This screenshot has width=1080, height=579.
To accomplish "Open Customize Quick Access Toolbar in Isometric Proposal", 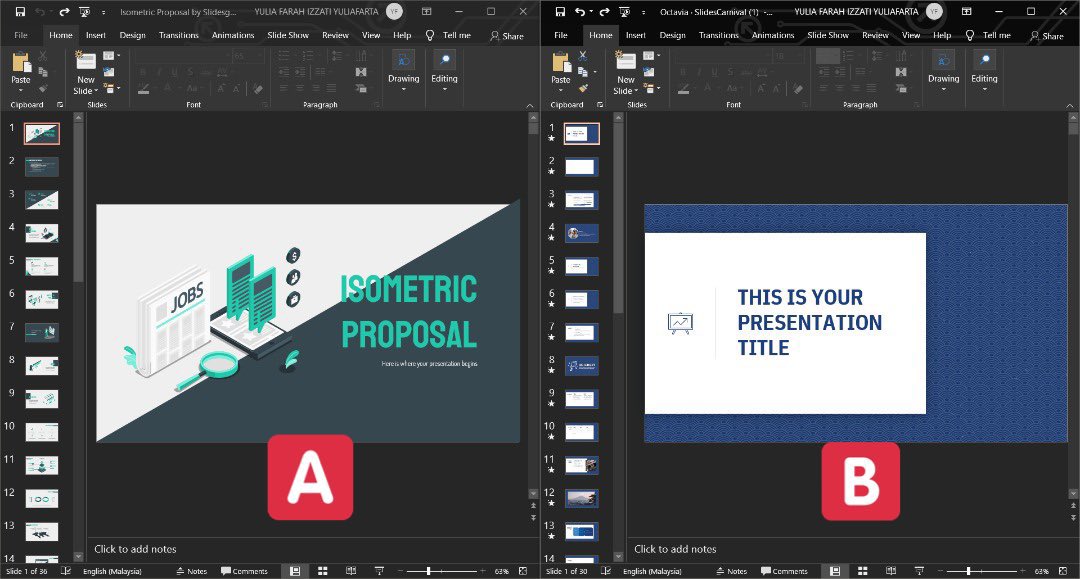I will (x=103, y=12).
